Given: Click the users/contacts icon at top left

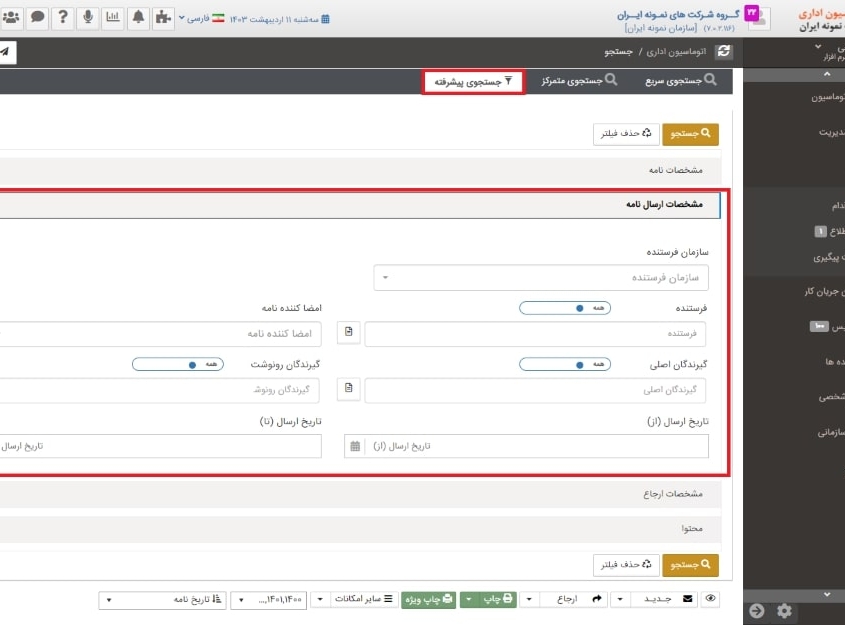Looking at the screenshot, I should click(x=11, y=16).
